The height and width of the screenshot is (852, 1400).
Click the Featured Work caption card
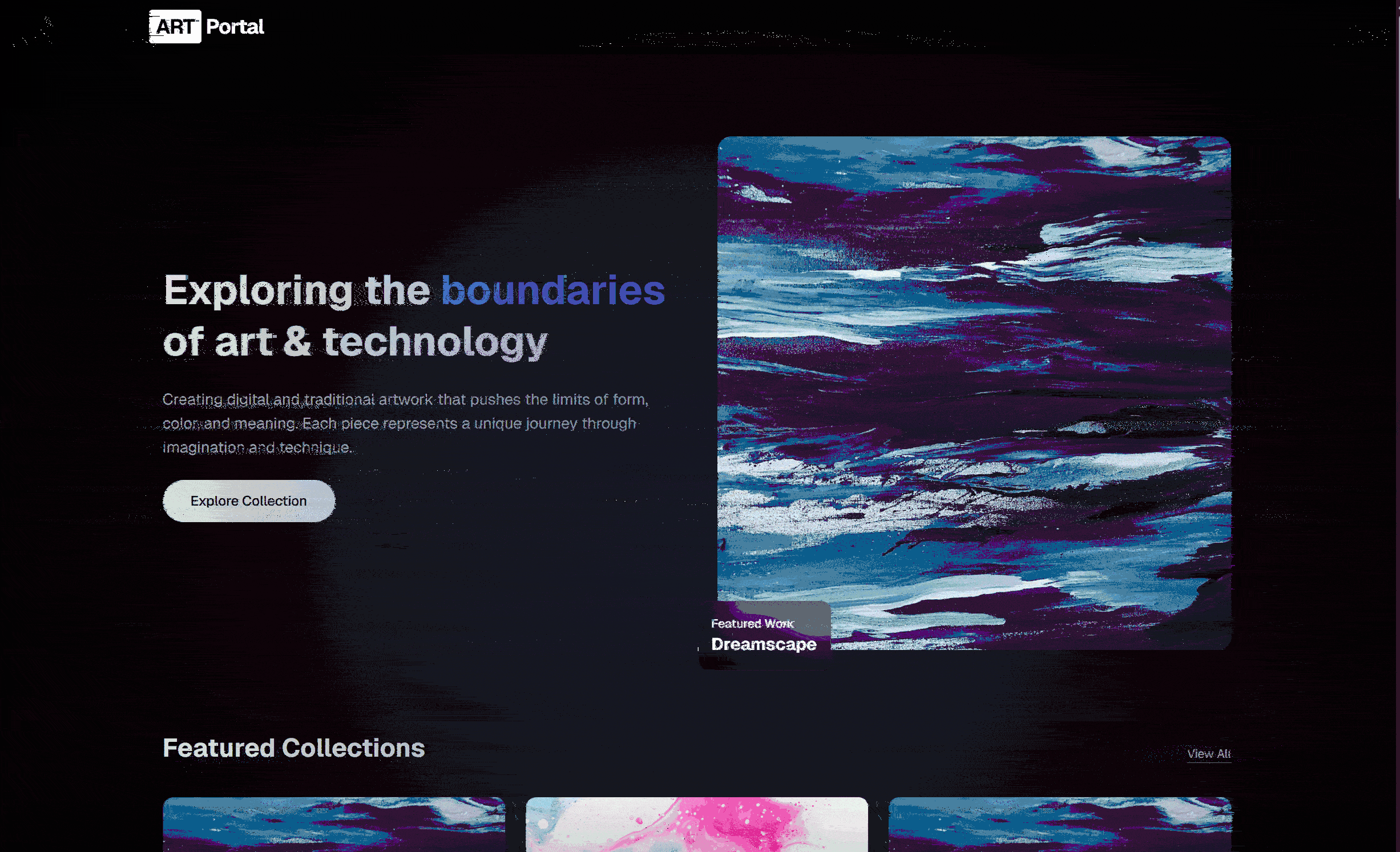point(765,635)
